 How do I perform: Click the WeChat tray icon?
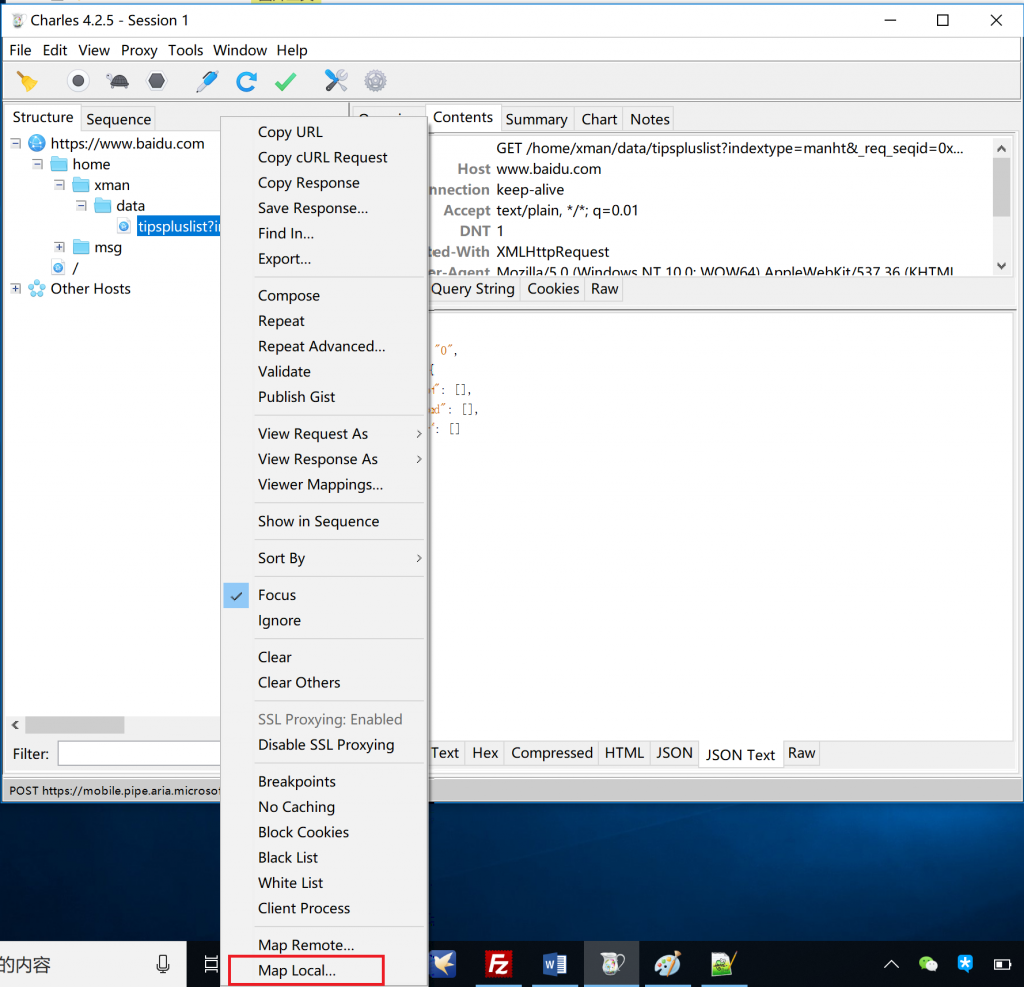click(928, 964)
